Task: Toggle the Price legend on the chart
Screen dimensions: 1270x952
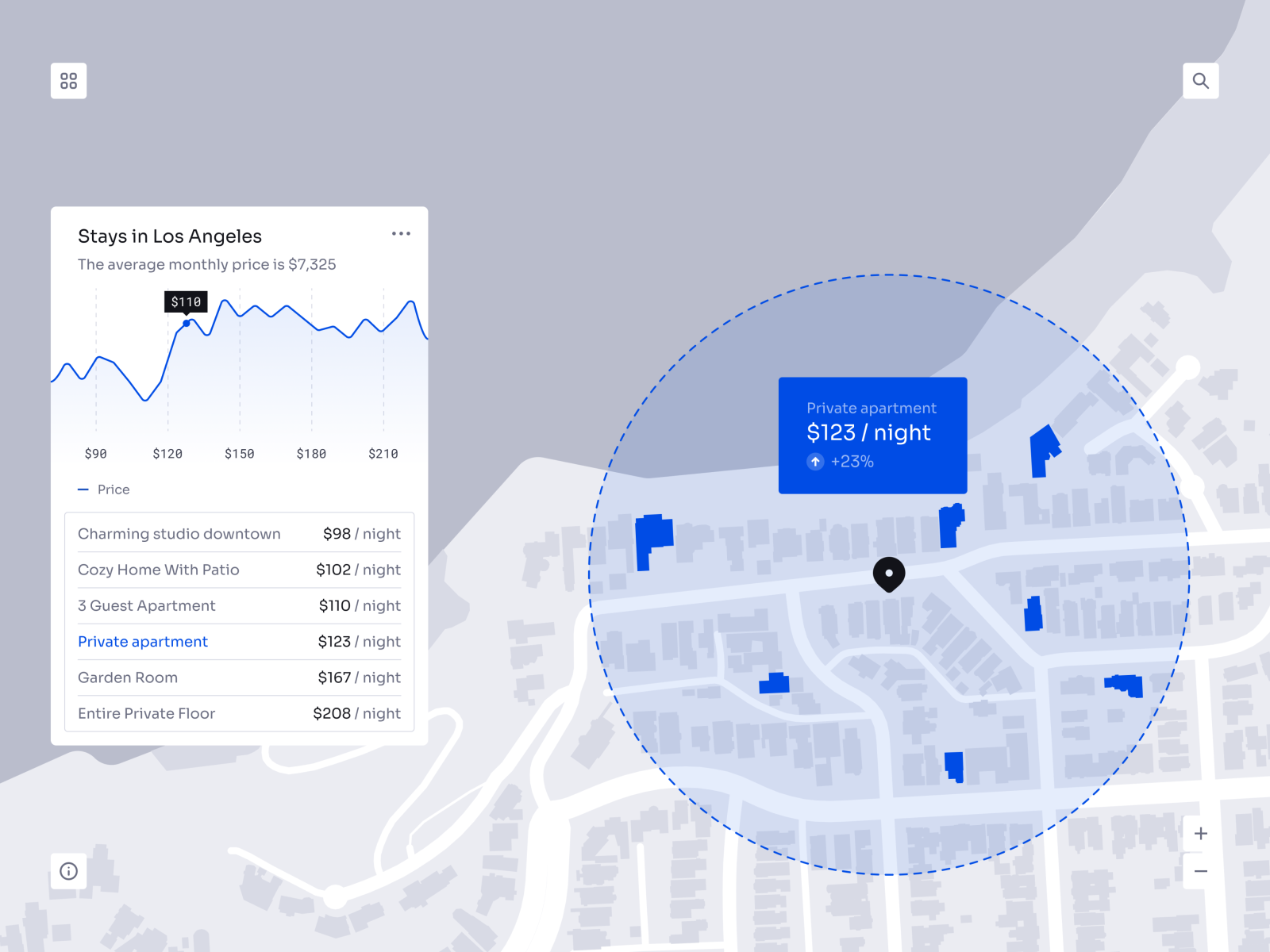Action: 103,489
